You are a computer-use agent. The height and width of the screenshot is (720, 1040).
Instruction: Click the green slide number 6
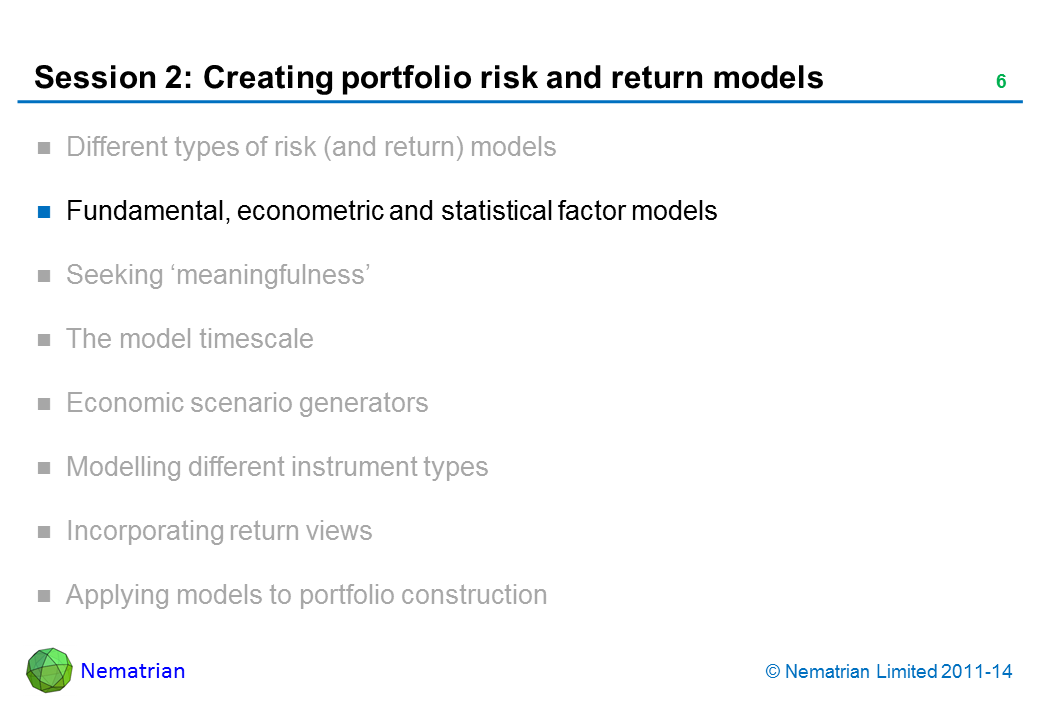coord(1000,82)
